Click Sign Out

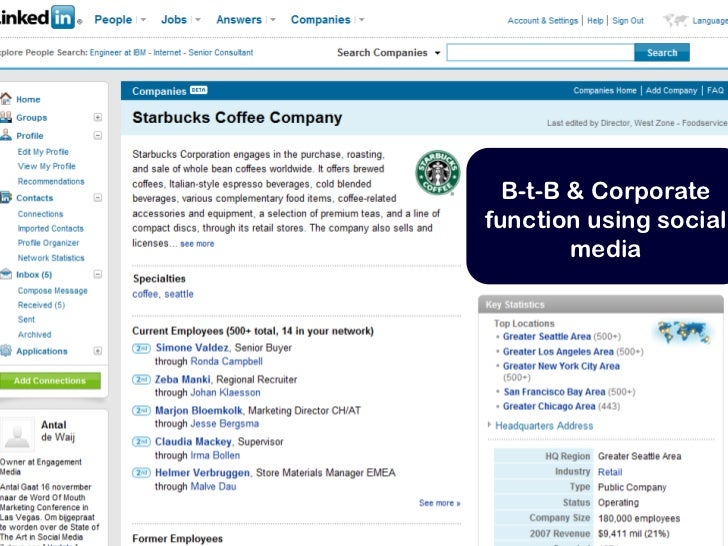point(628,20)
